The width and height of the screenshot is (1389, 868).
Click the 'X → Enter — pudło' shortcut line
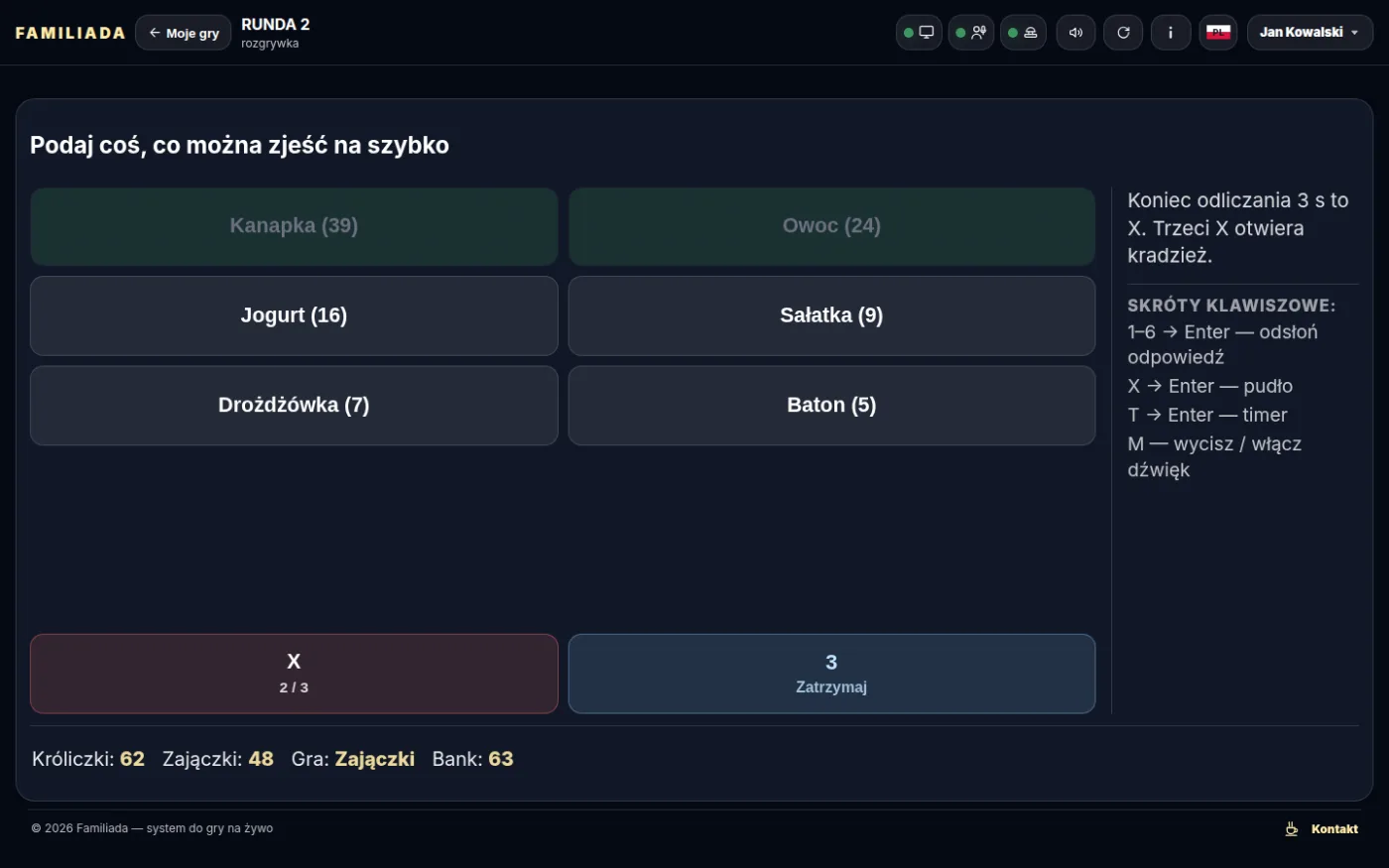[1209, 386]
